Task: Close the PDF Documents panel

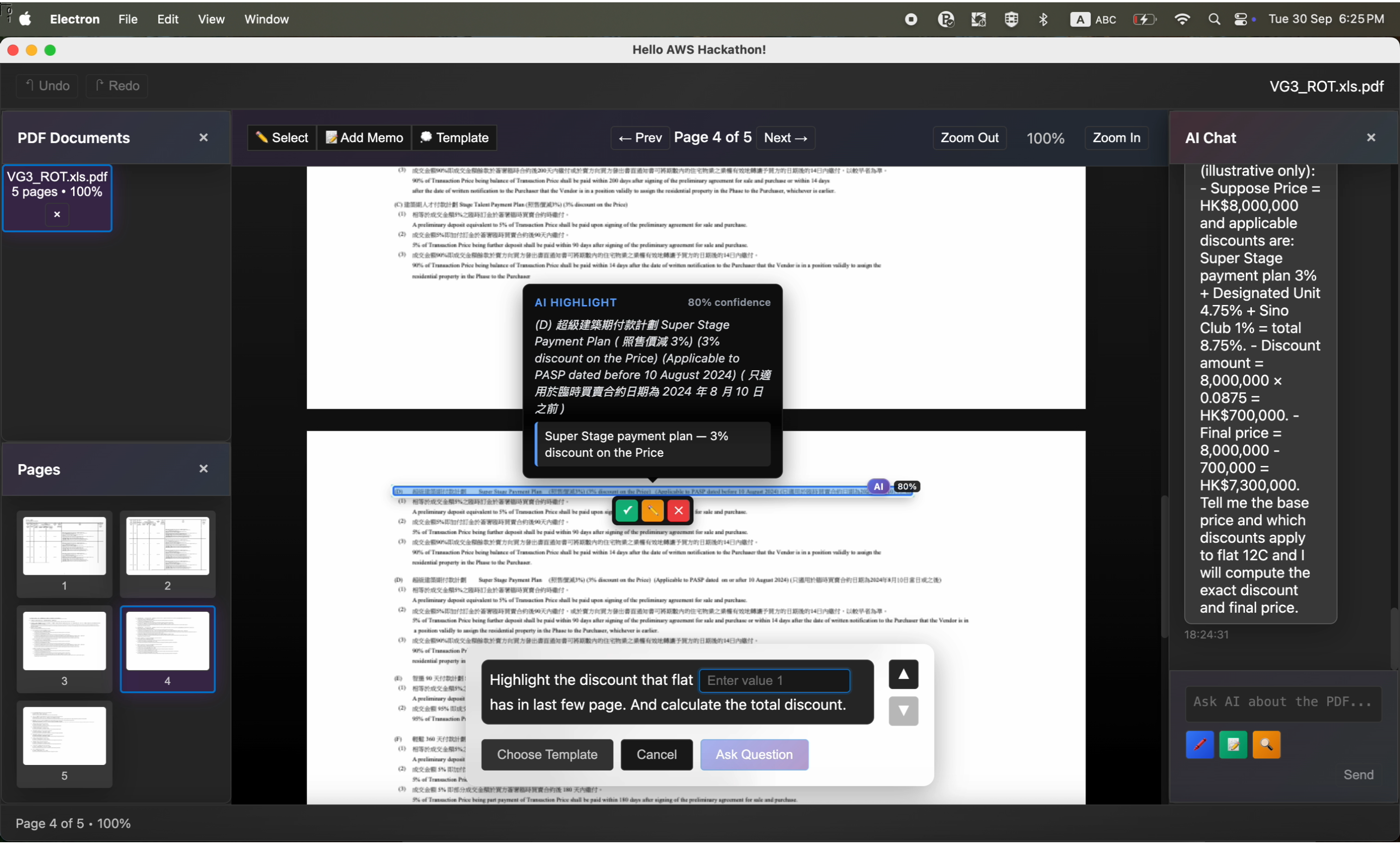Action: pyautogui.click(x=203, y=137)
